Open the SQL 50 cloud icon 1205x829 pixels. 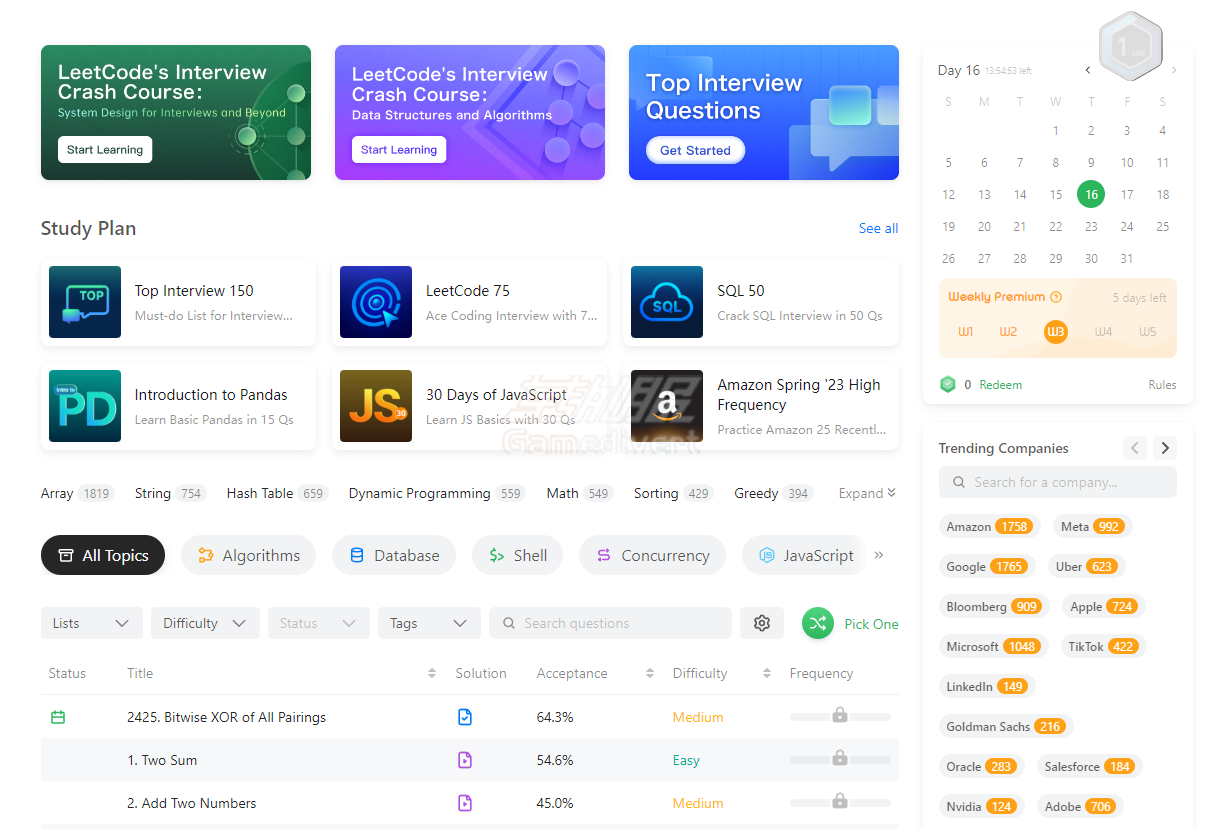click(667, 302)
